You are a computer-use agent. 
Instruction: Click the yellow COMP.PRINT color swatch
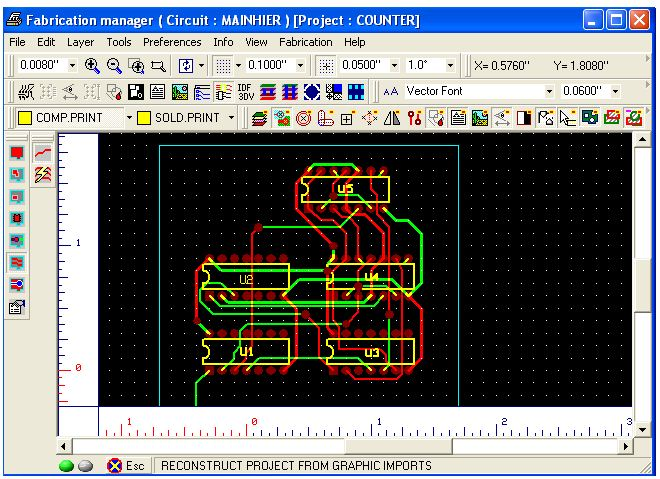(25, 118)
